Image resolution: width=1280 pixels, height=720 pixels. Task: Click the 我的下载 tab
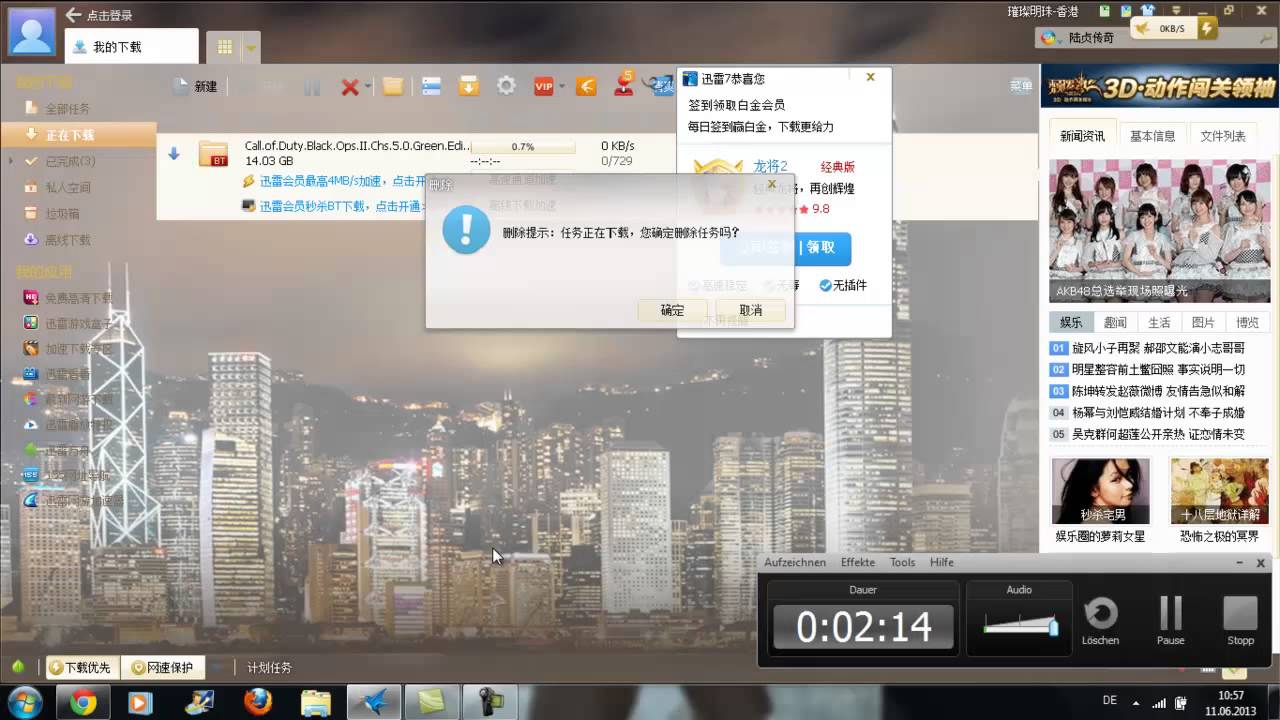[131, 47]
